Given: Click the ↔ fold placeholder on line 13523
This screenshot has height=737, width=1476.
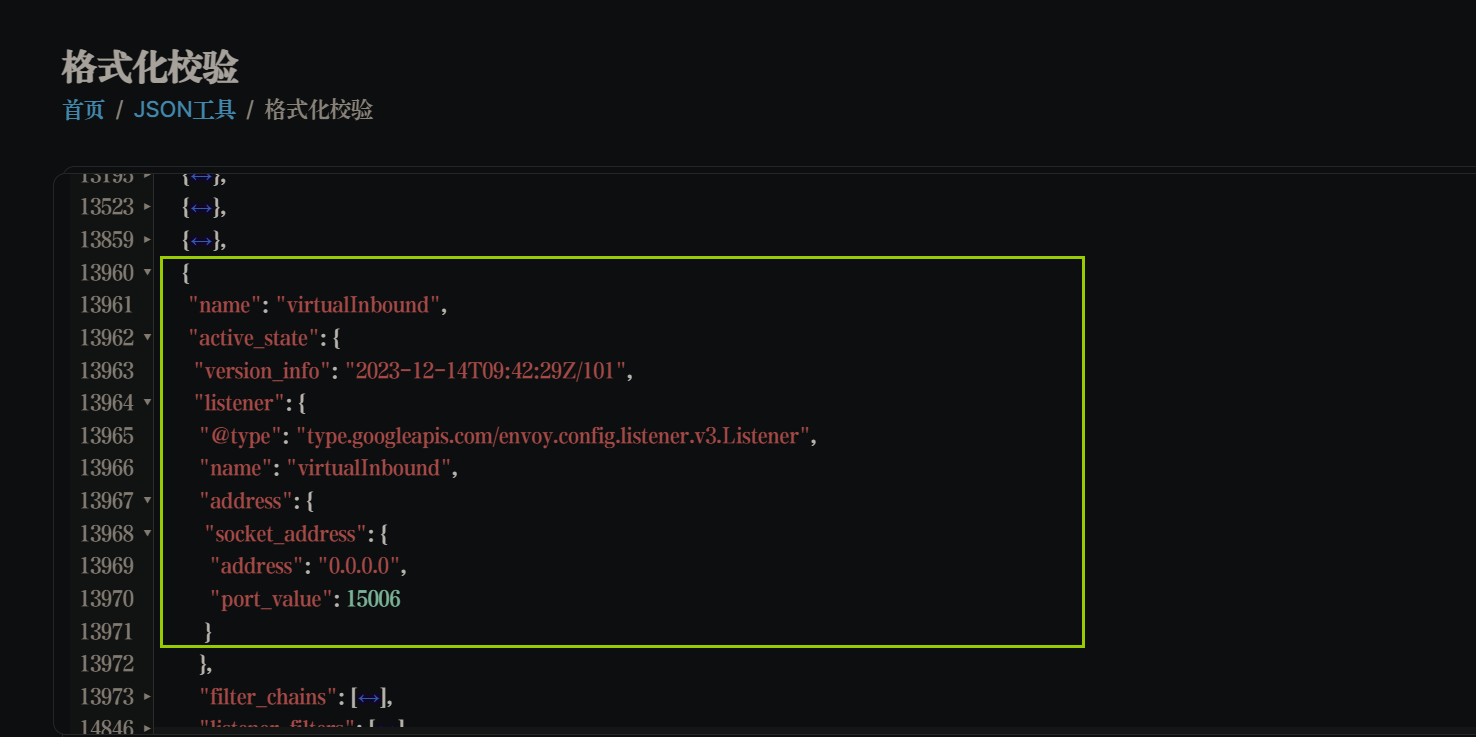Looking at the screenshot, I should click(201, 208).
